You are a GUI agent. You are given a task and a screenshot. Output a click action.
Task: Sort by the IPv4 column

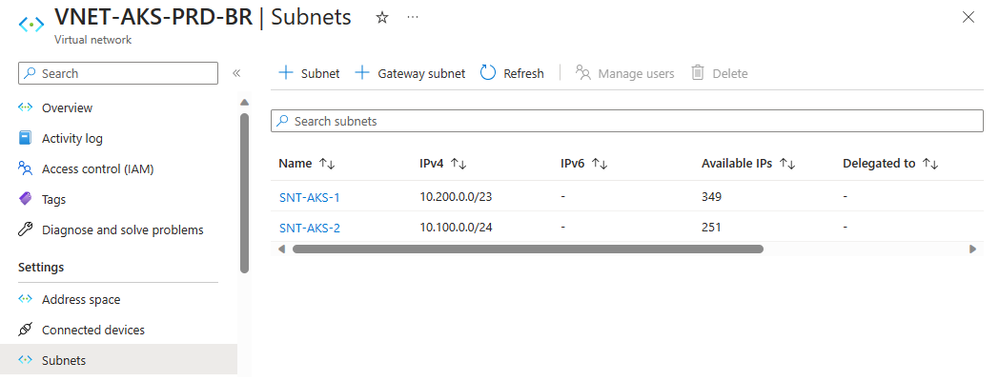443,164
